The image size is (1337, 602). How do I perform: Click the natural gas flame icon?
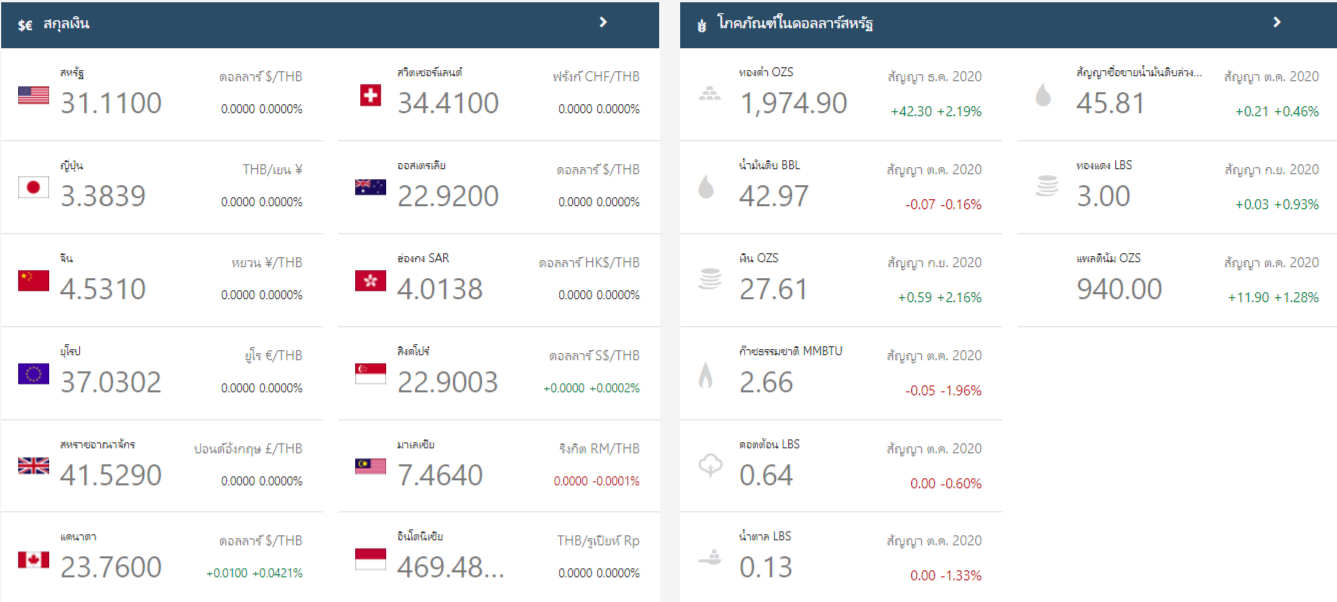pos(706,374)
